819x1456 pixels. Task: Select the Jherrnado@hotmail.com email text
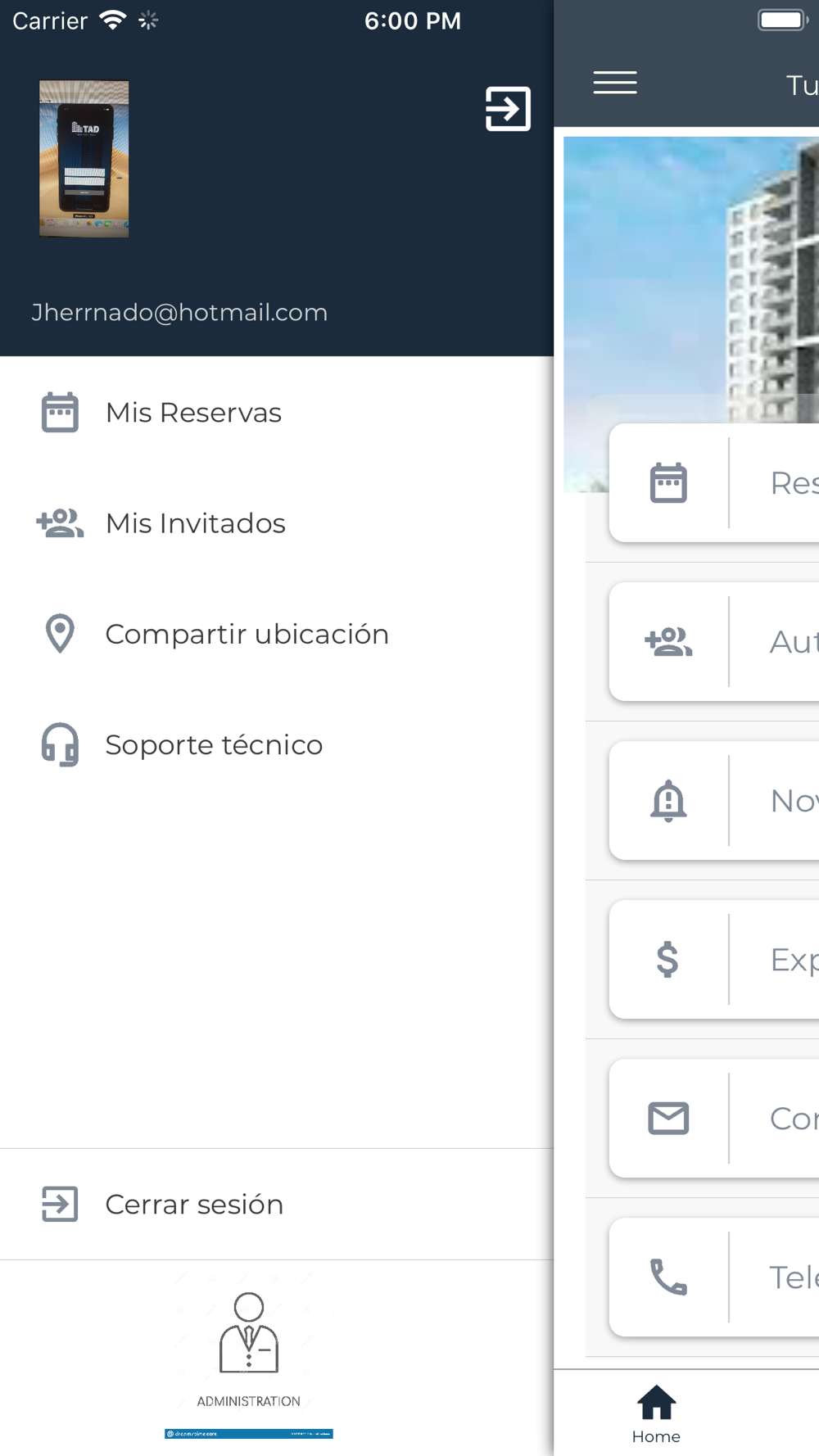179,312
